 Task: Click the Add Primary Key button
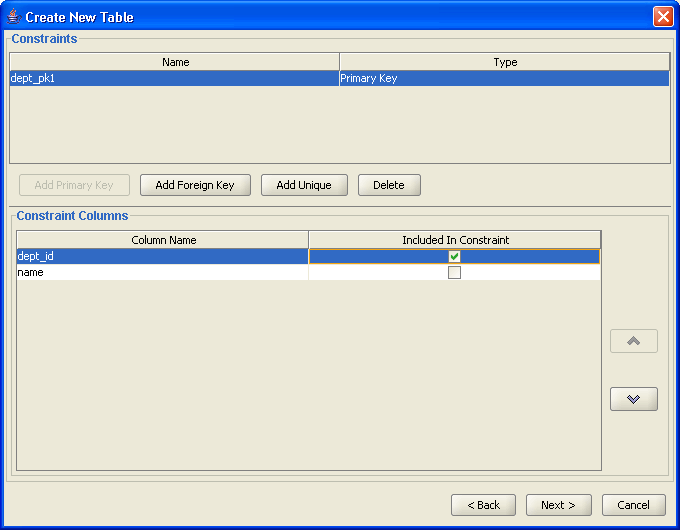tap(74, 185)
